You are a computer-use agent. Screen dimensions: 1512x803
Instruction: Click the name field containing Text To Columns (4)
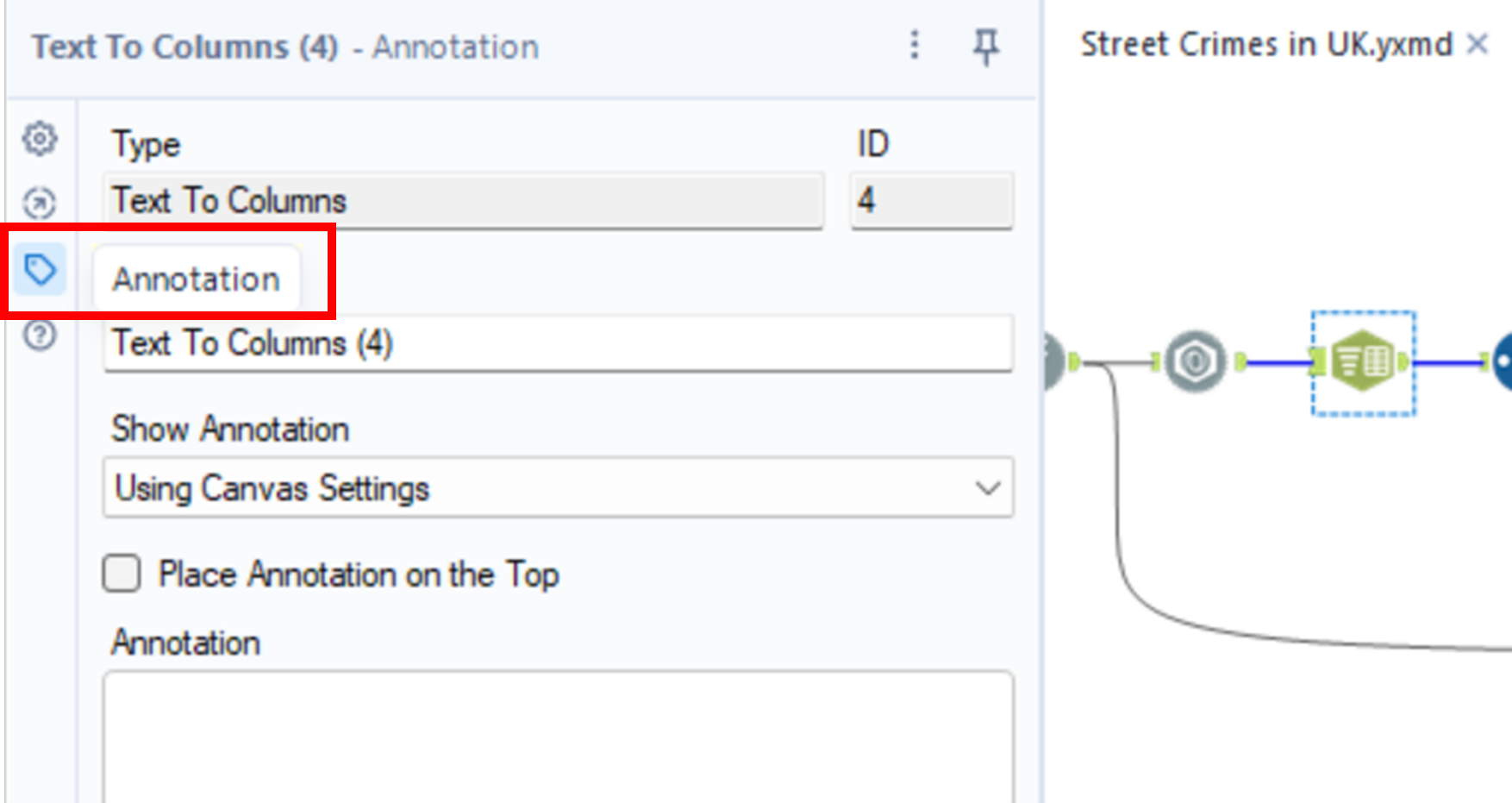(558, 343)
